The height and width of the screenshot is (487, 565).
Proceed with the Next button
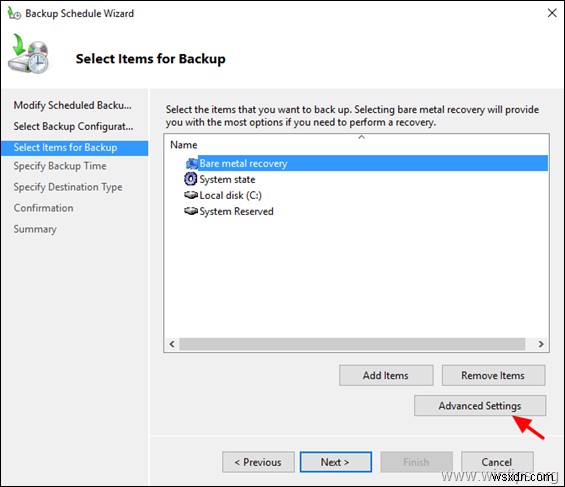point(335,462)
